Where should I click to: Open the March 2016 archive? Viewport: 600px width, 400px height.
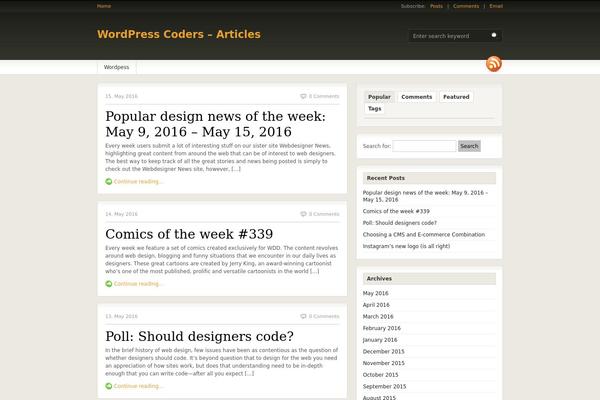[x=378, y=317]
